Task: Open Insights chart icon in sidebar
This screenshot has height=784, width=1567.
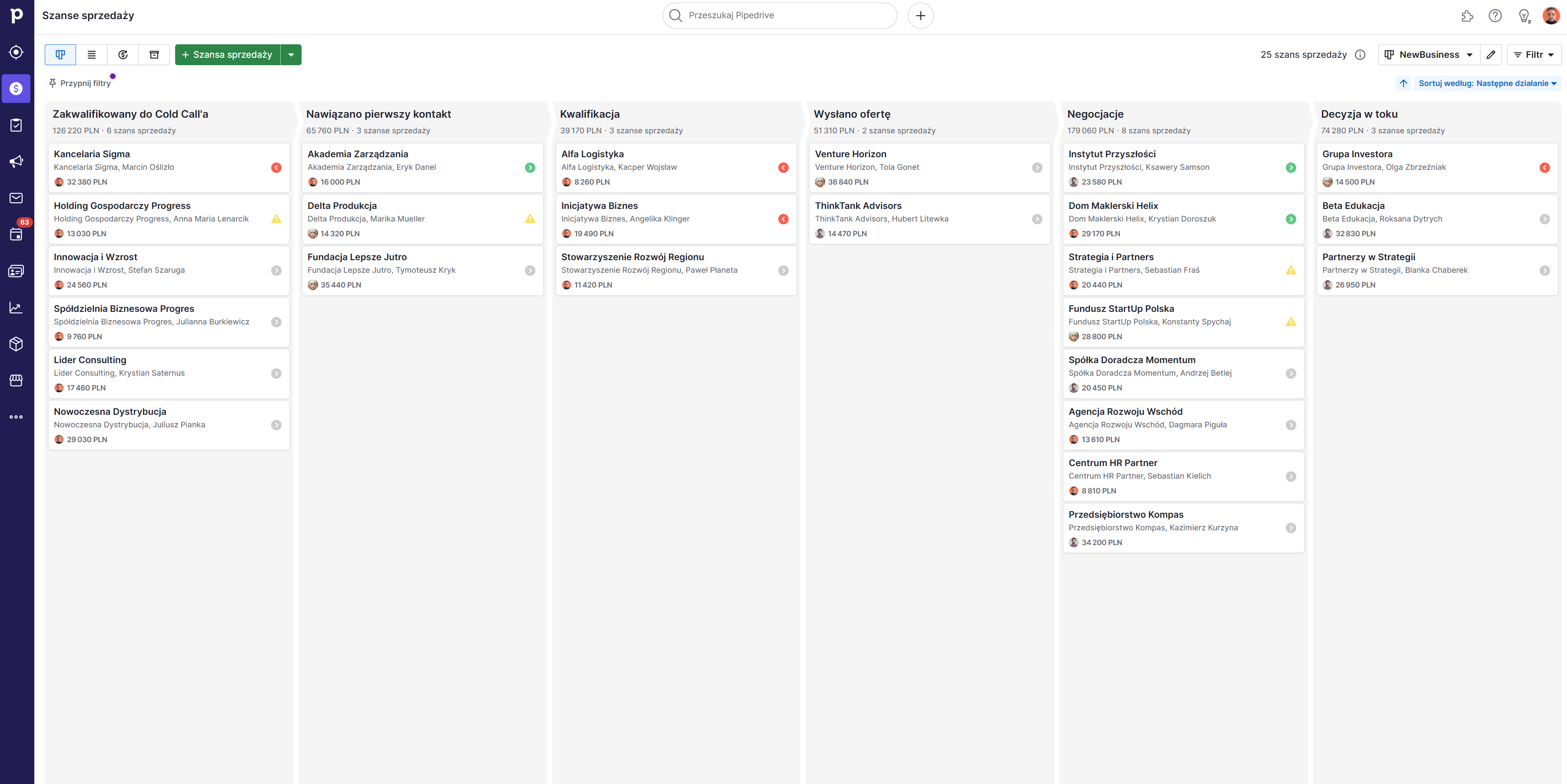Action: coord(17,308)
